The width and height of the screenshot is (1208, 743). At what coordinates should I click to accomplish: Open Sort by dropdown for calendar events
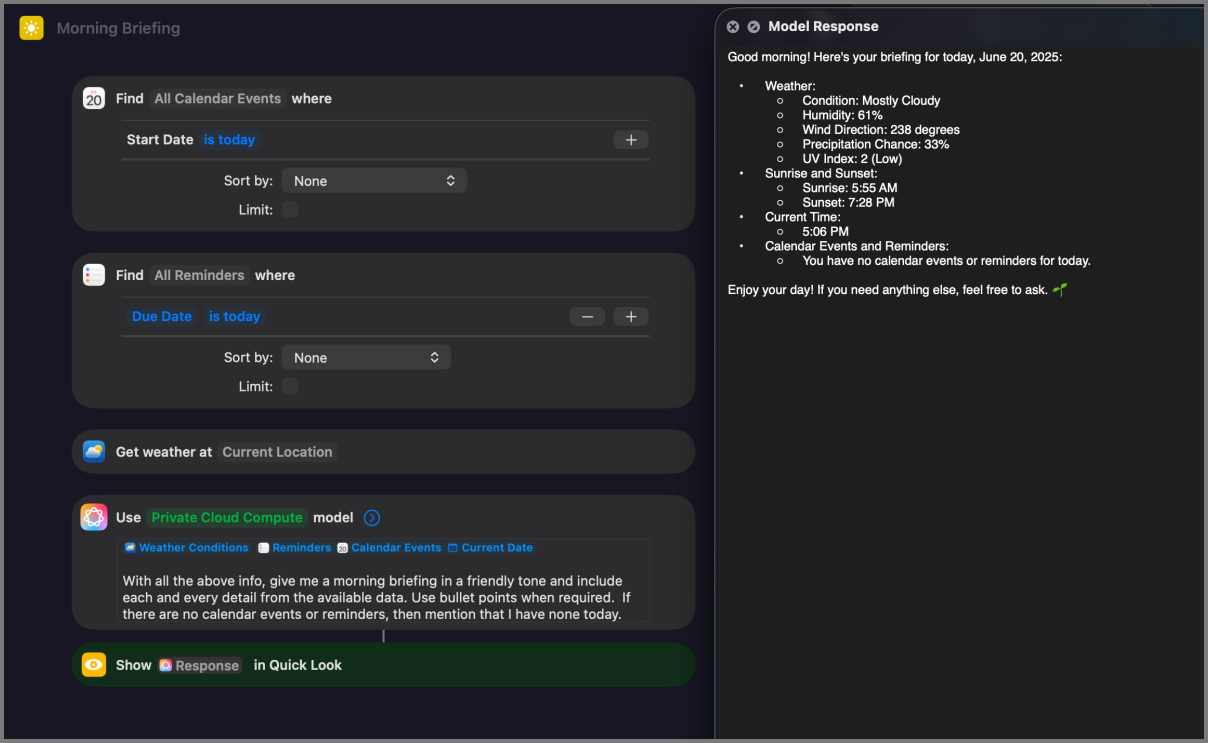(x=374, y=181)
